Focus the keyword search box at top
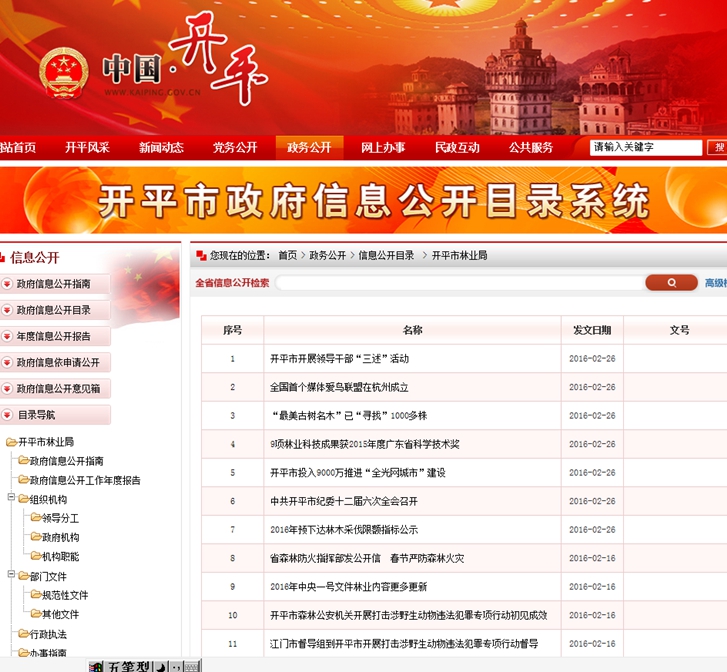Viewport: 727px width, 672px height. click(x=646, y=147)
